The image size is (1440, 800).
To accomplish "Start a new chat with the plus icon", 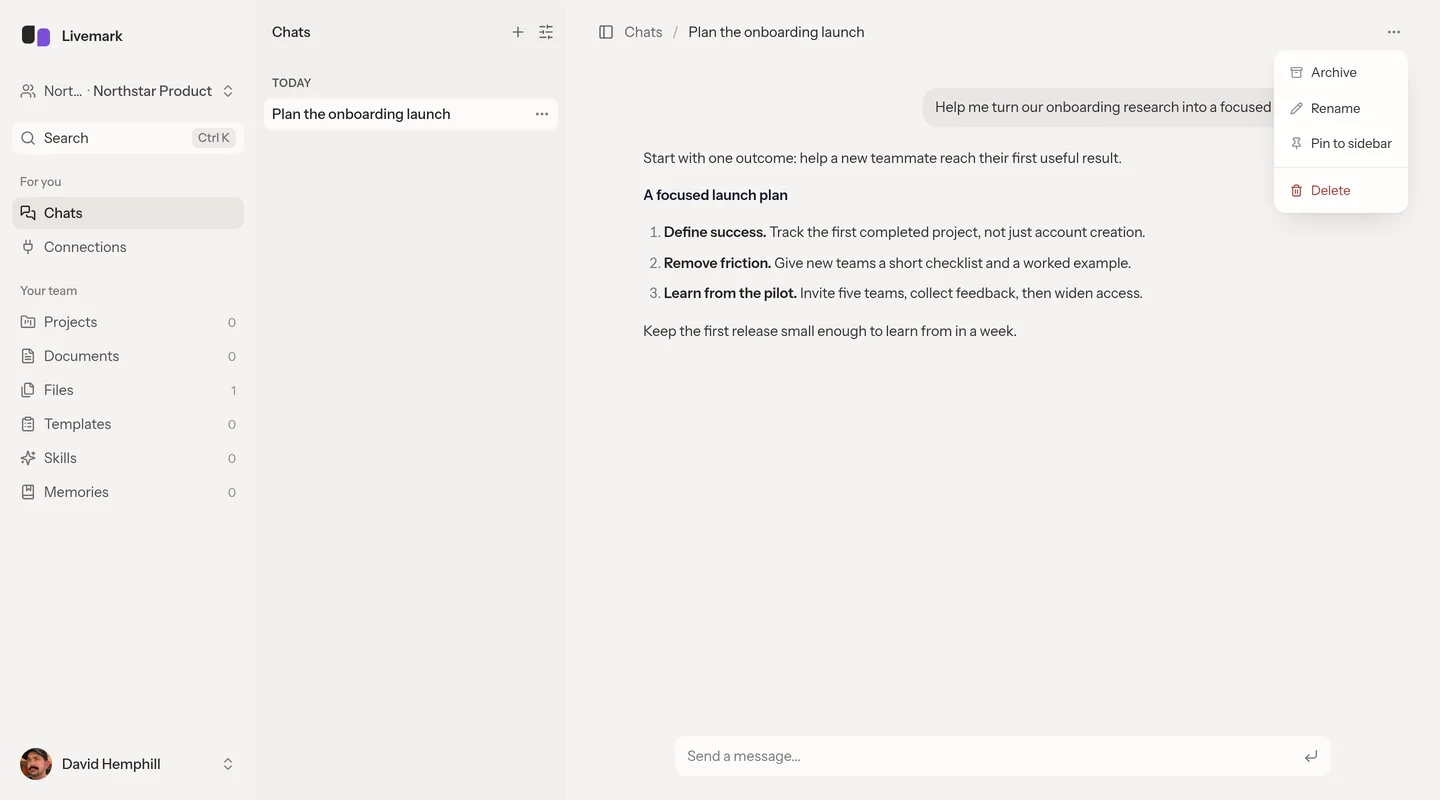I will [518, 32].
